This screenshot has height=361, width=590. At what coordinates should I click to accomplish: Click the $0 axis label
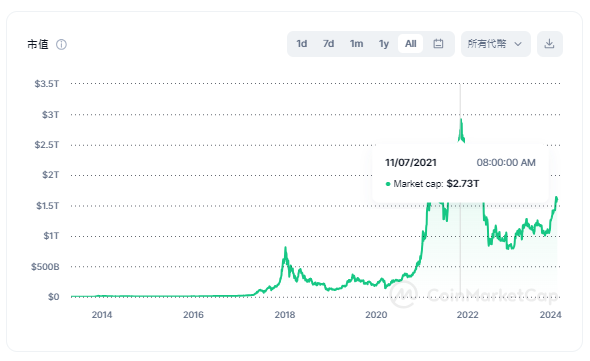(53, 297)
